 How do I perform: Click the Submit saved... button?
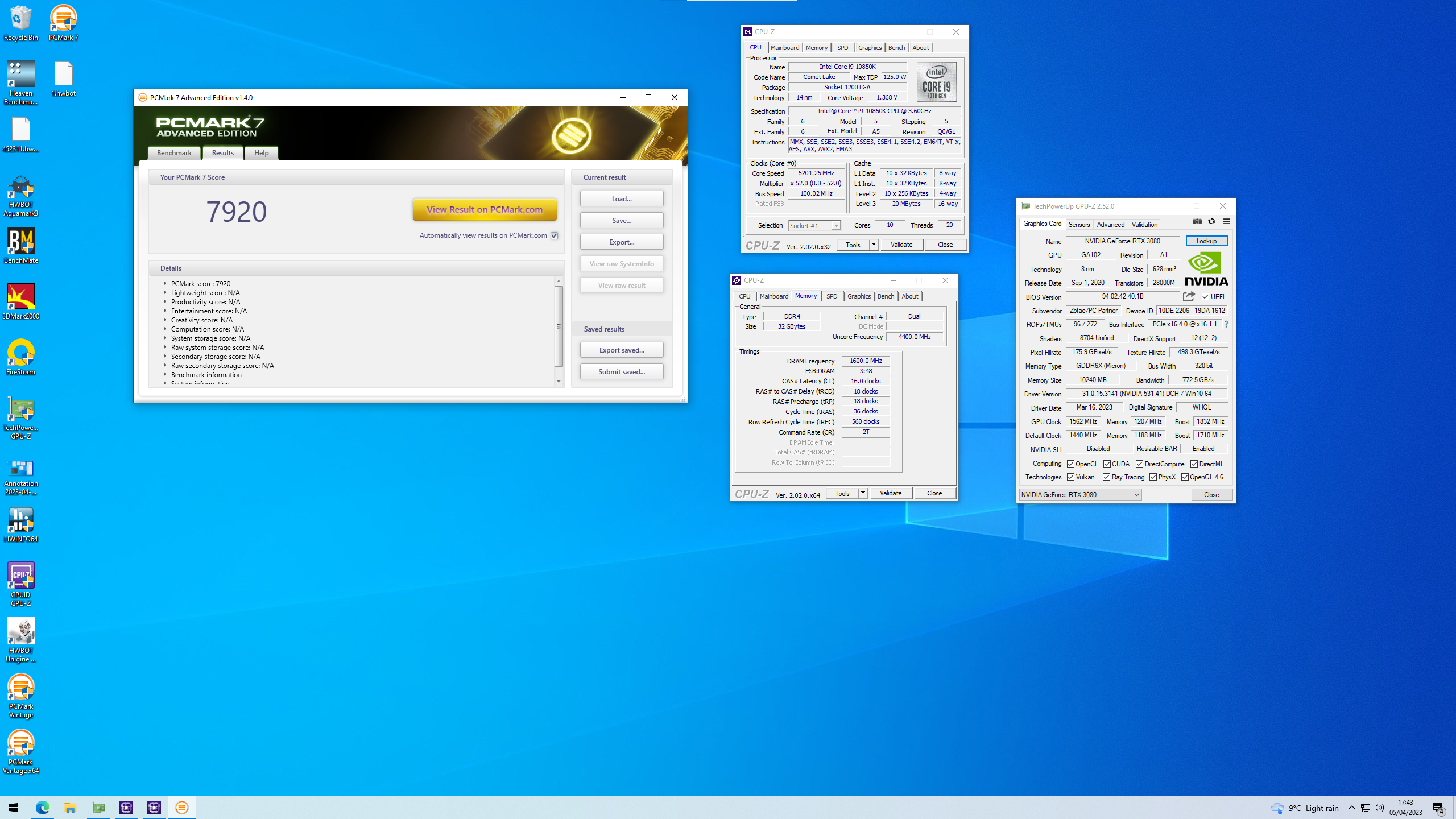[x=622, y=372]
